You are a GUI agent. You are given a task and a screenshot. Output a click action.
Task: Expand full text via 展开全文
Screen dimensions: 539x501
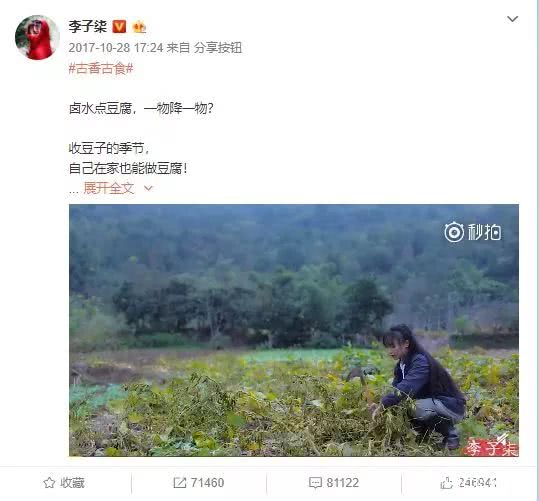(109, 188)
